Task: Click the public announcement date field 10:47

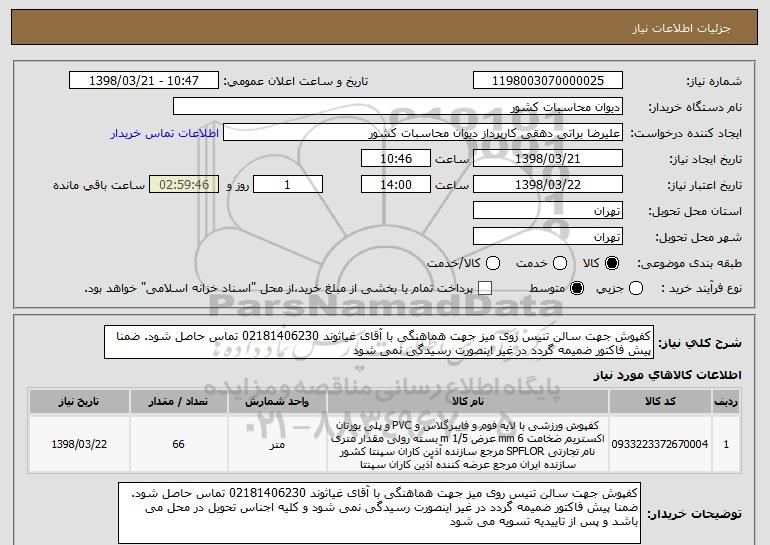Action: coord(144,81)
